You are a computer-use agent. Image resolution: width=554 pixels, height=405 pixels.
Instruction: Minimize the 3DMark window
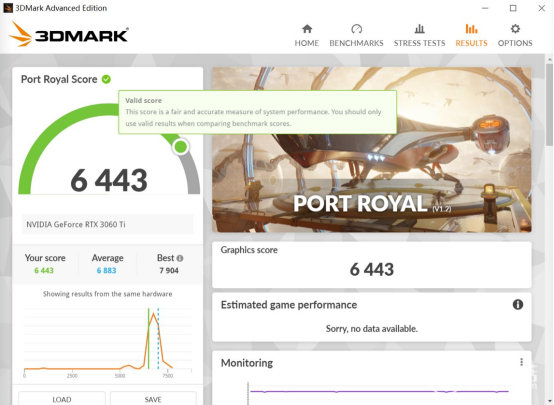tap(485, 8)
